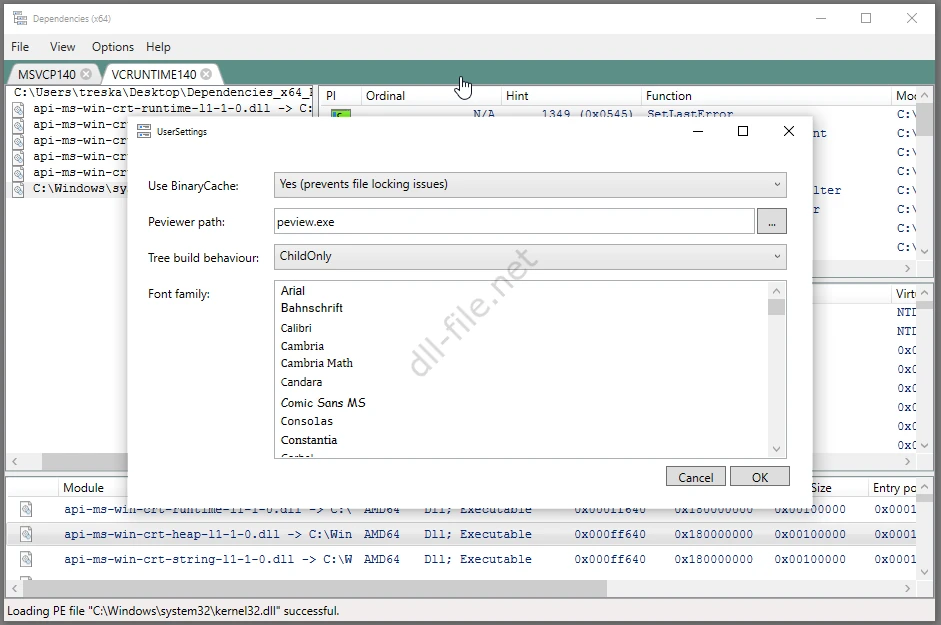This screenshot has height=625, width=941.
Task: Close the VCRUNTIME140 tab
Action: (x=206, y=74)
